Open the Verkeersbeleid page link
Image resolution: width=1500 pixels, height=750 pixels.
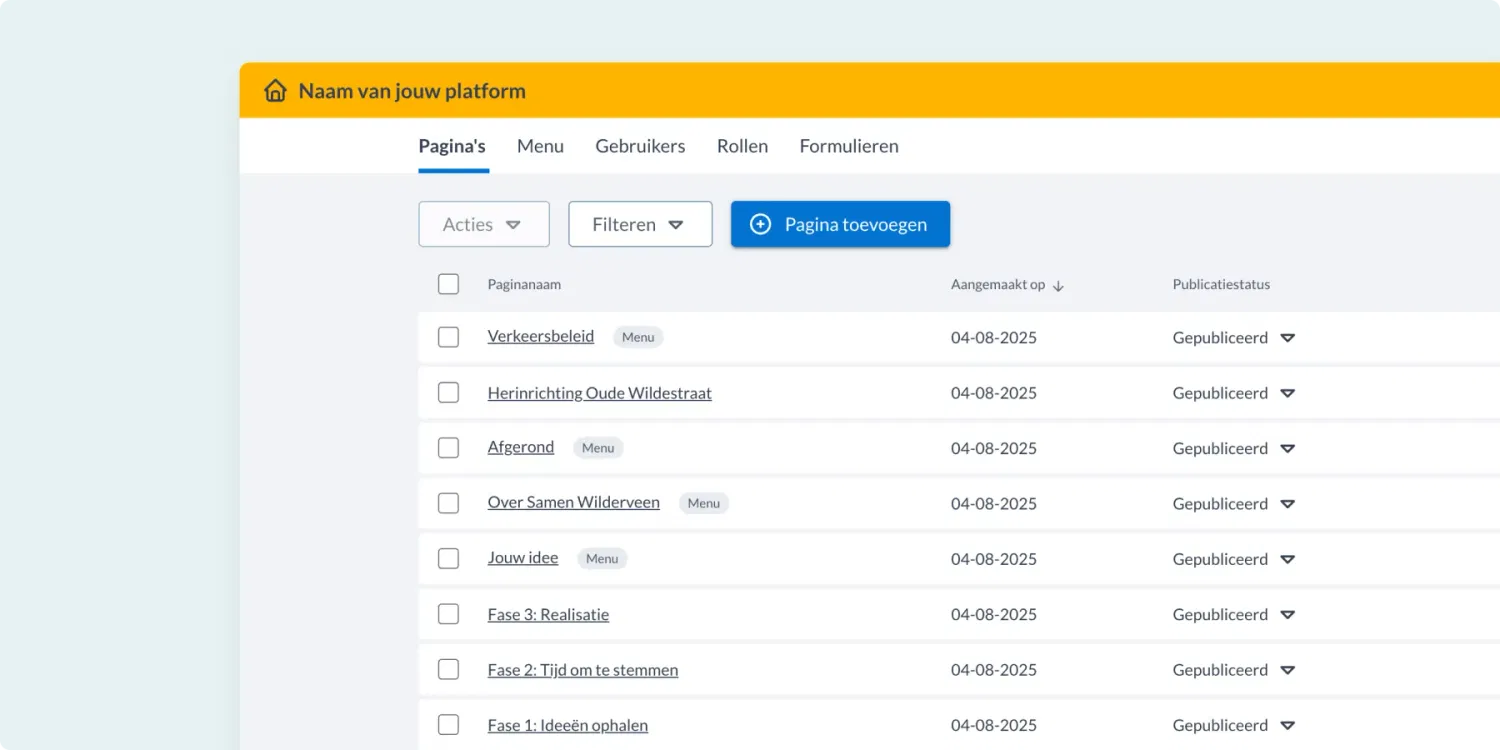(541, 337)
